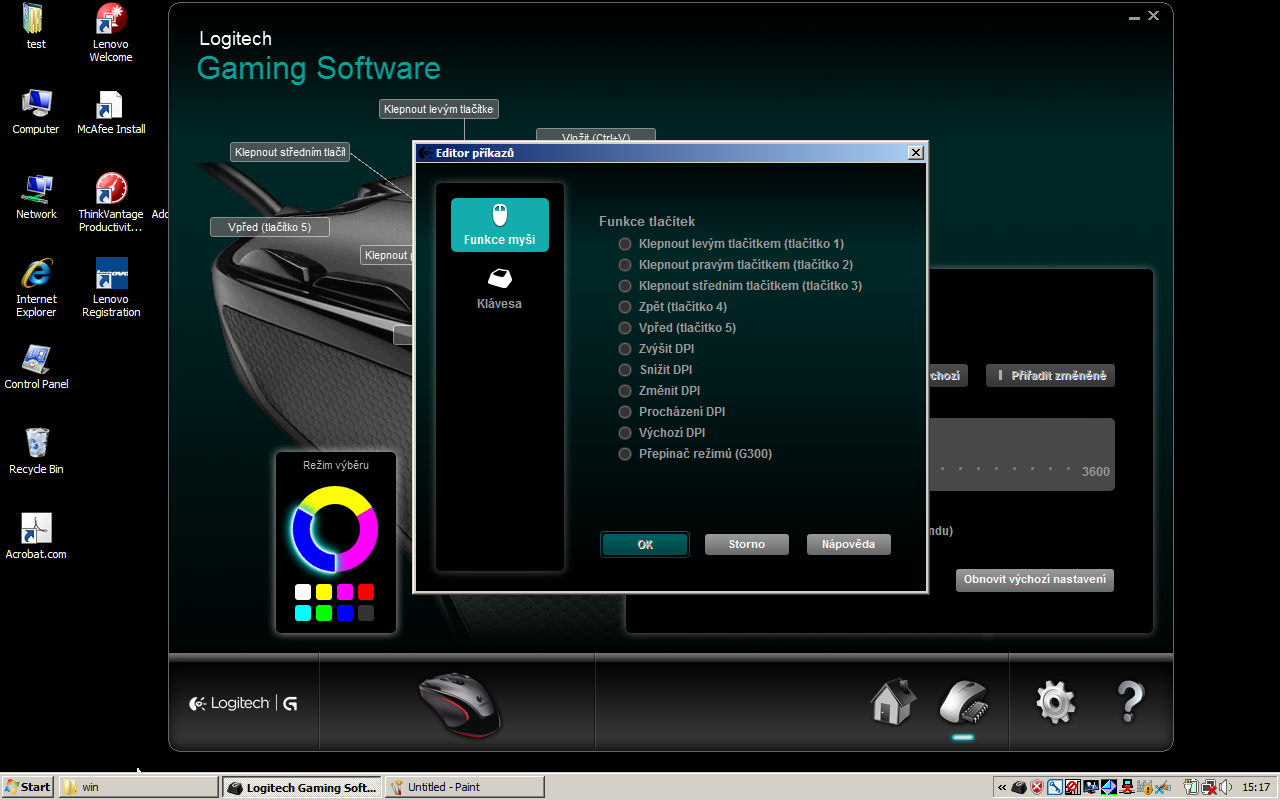Click the Klepnout levým tlačítke label
The height and width of the screenshot is (800, 1280).
tap(439, 109)
